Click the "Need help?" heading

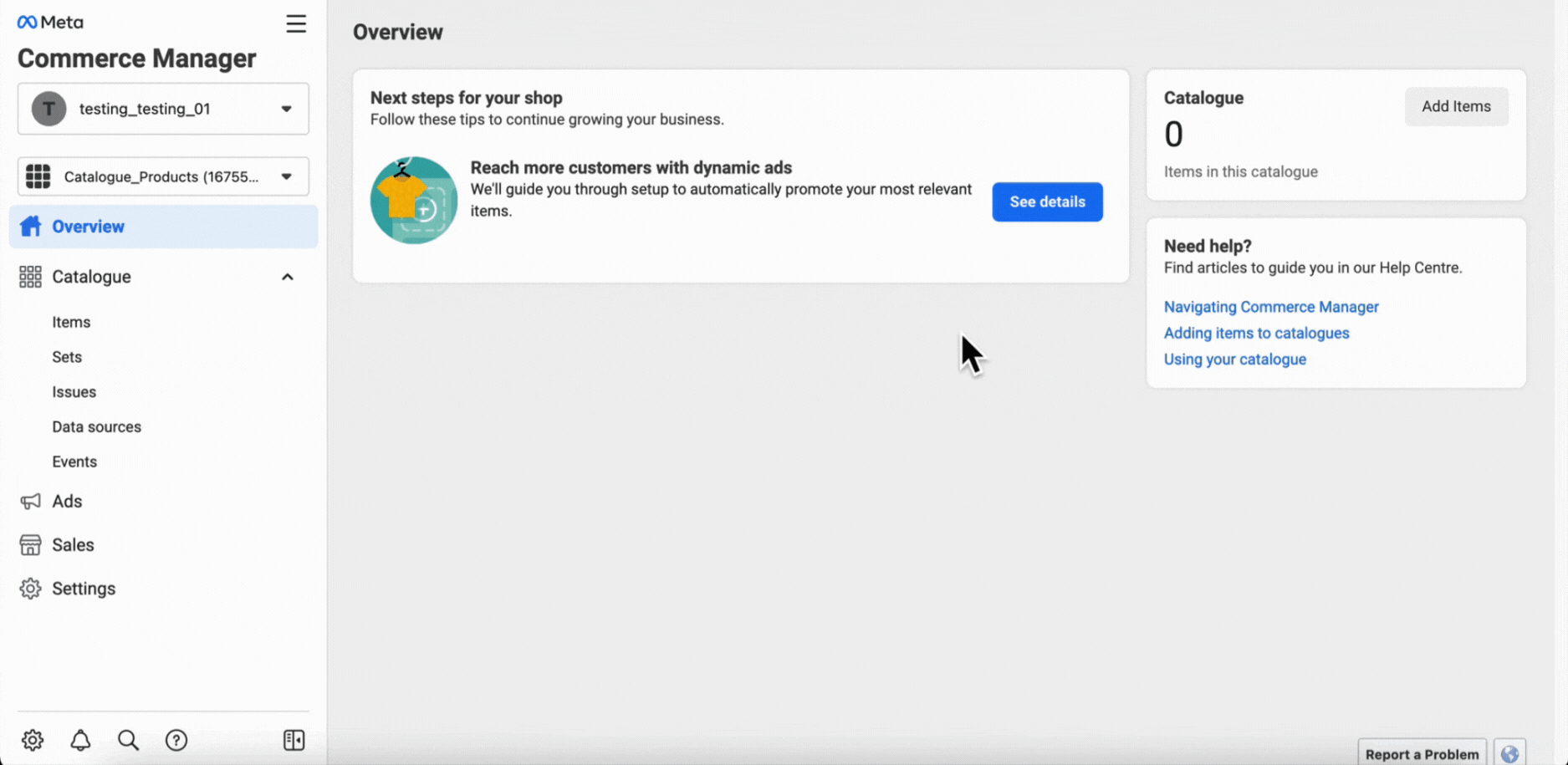[x=1208, y=246]
